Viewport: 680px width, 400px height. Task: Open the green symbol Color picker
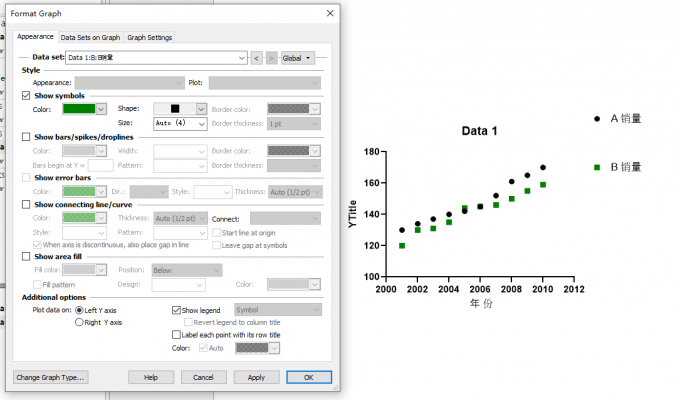click(84, 109)
